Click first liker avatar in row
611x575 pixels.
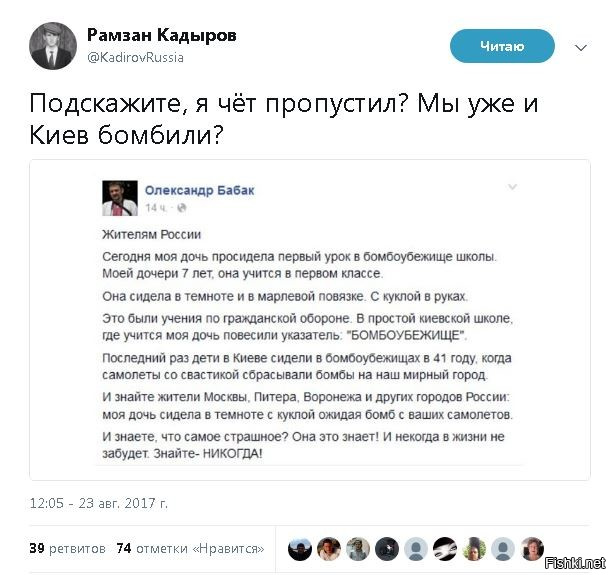click(300, 549)
